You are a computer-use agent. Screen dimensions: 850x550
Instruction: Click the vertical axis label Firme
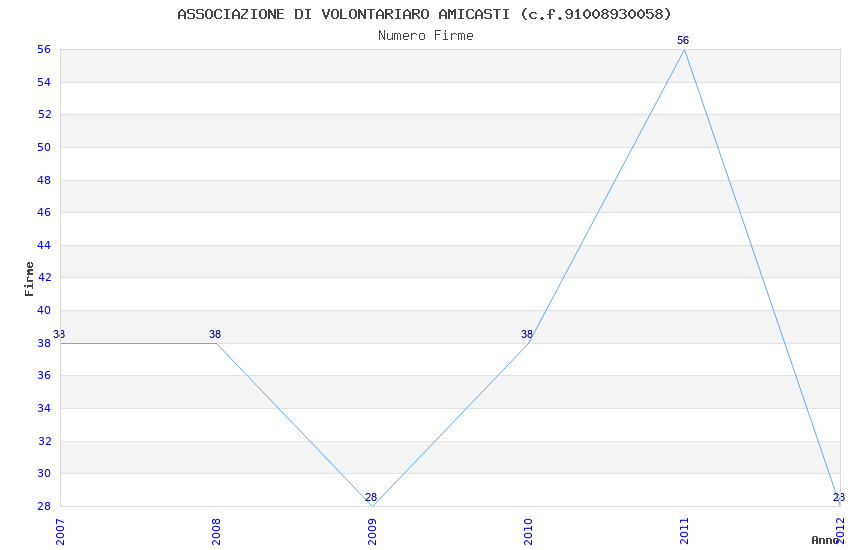coord(29,279)
